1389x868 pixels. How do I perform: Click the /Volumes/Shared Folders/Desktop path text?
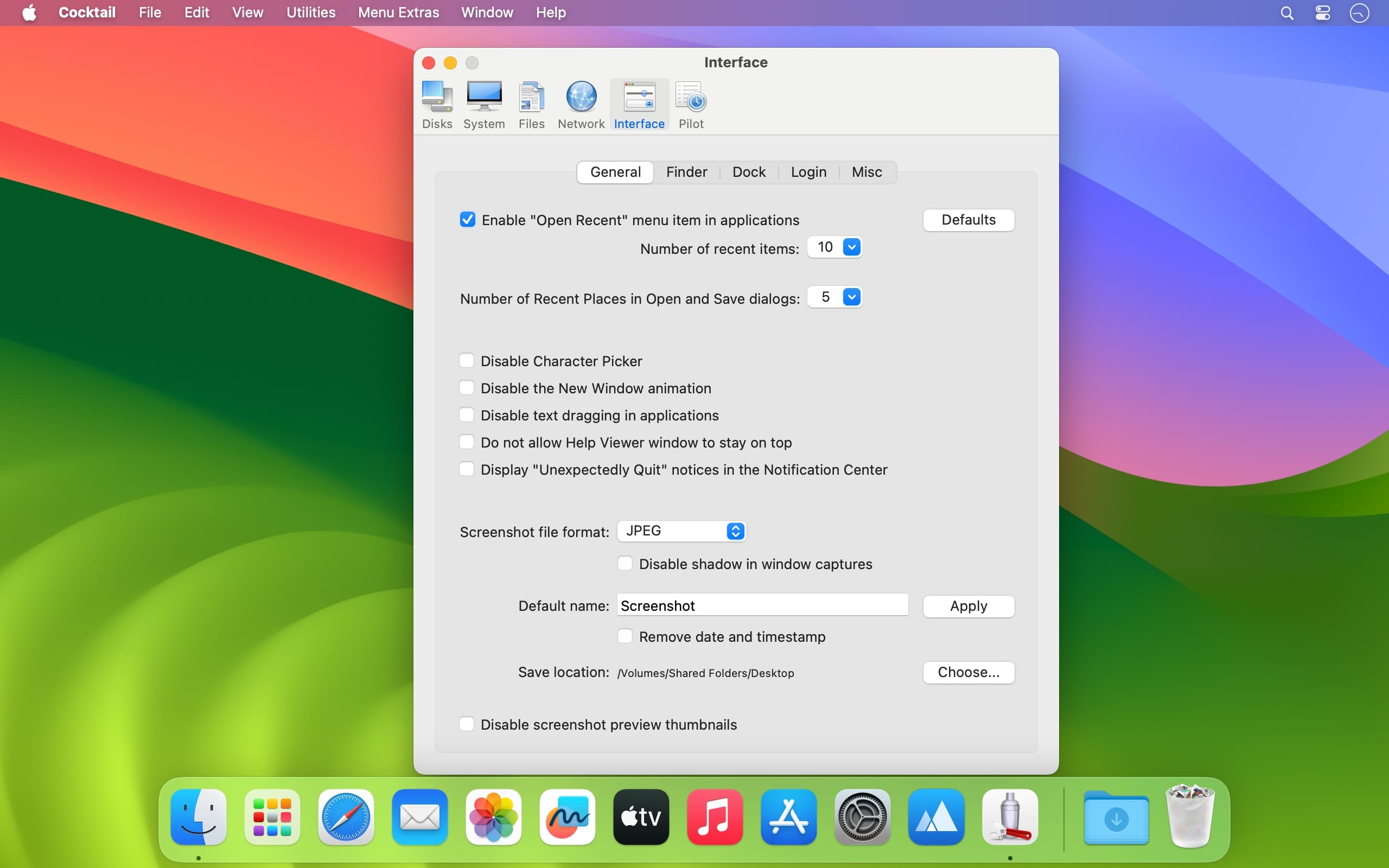(x=705, y=673)
